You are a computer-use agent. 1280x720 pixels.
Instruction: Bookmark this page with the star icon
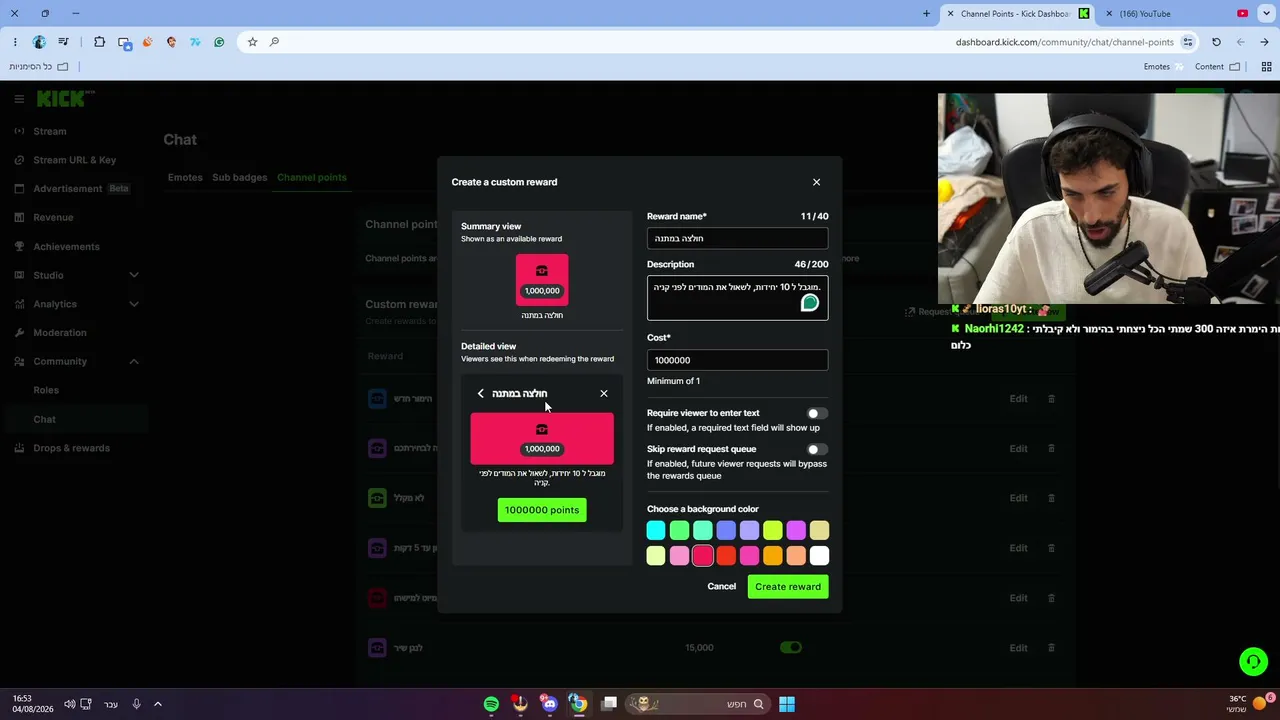point(252,42)
